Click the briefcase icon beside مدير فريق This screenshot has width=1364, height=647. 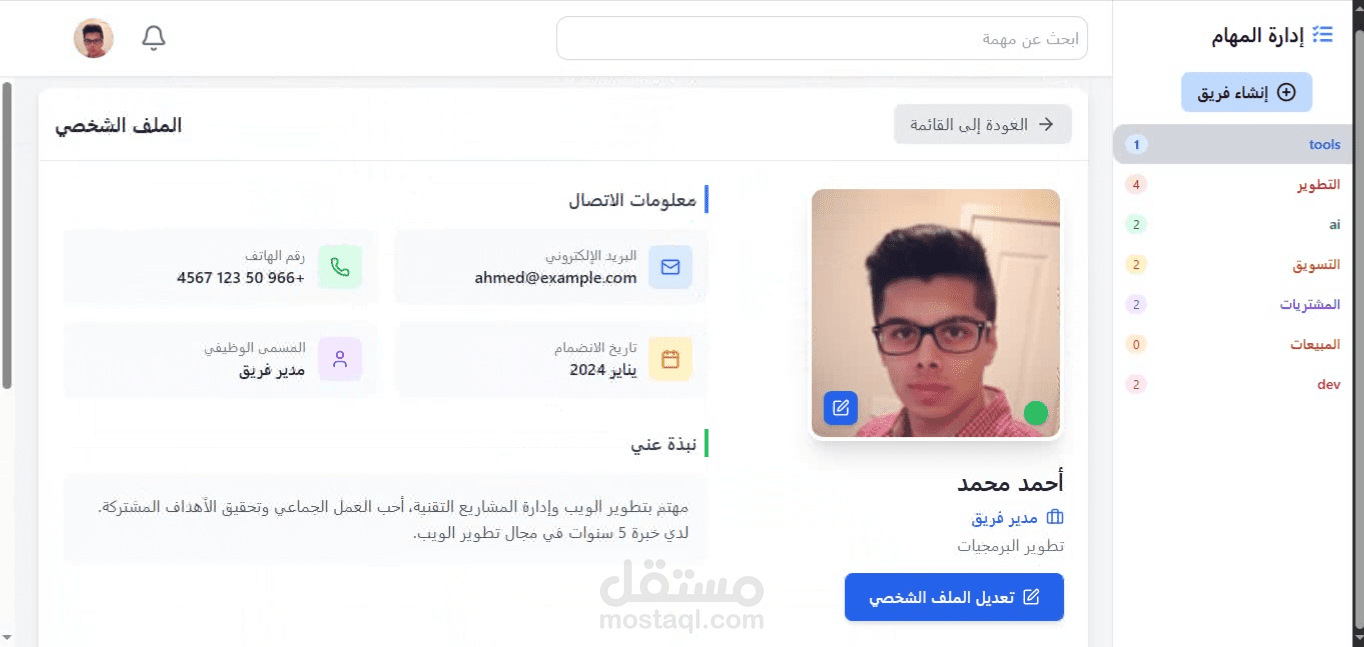1055,518
